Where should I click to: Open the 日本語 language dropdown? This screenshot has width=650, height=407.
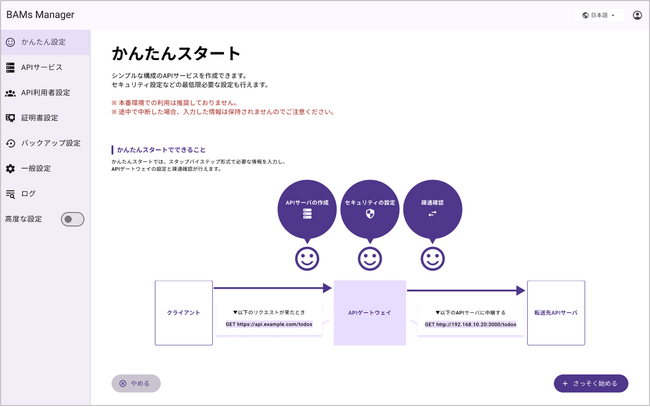click(599, 15)
